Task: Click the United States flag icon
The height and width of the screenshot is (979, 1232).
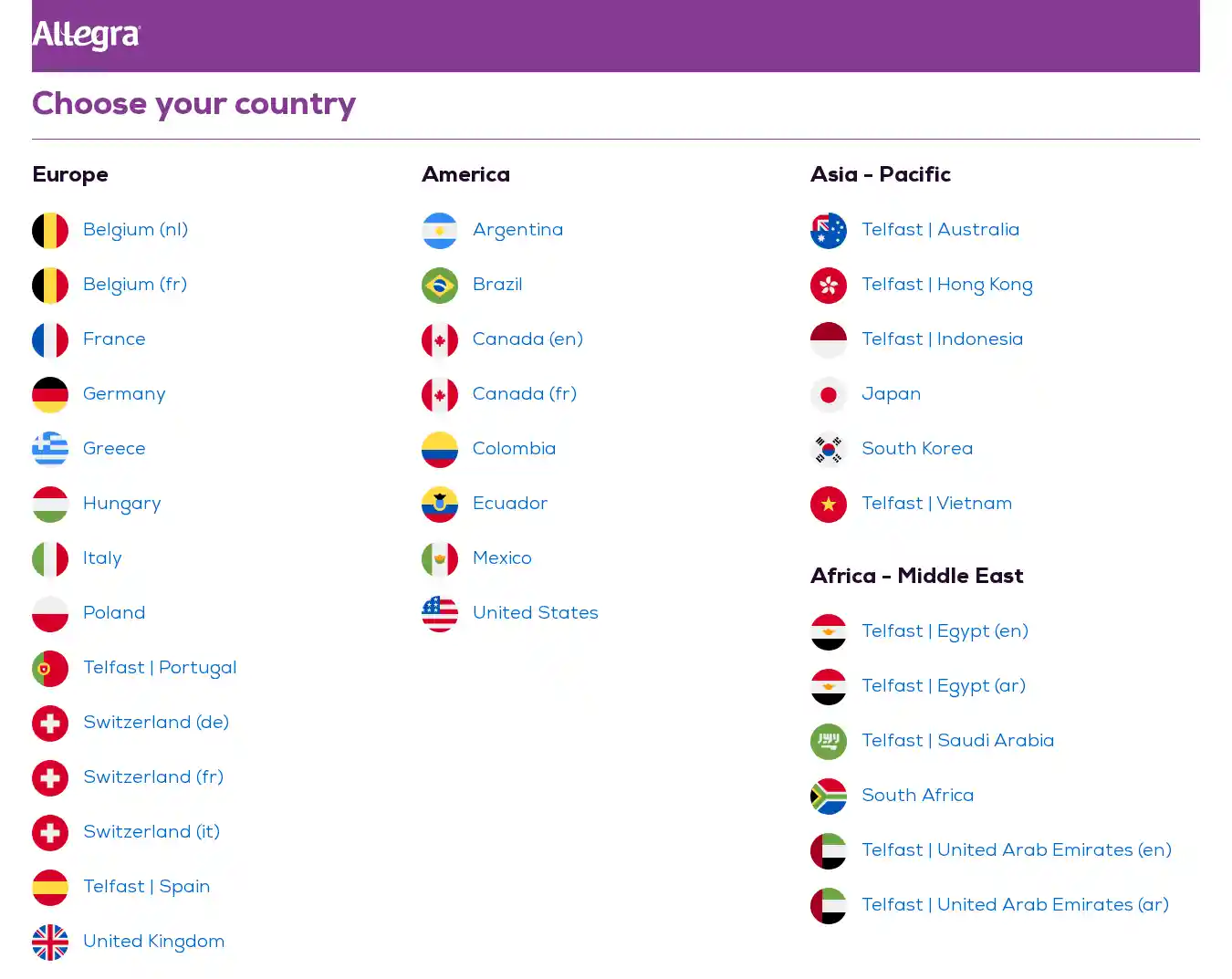Action: tap(440, 614)
